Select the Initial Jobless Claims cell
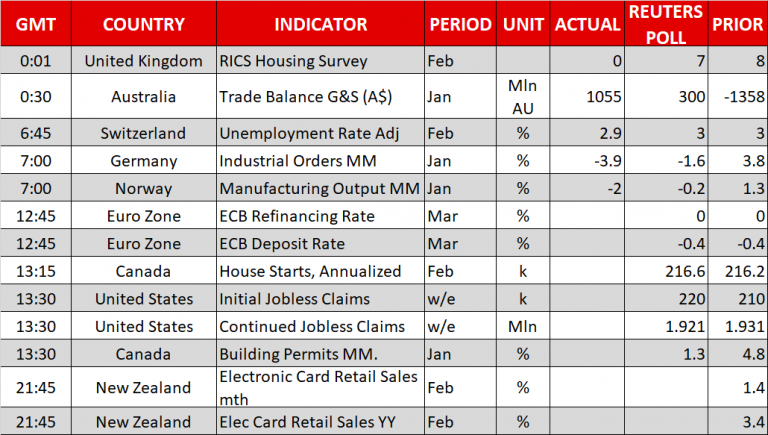The width and height of the screenshot is (768, 435). (x=297, y=299)
